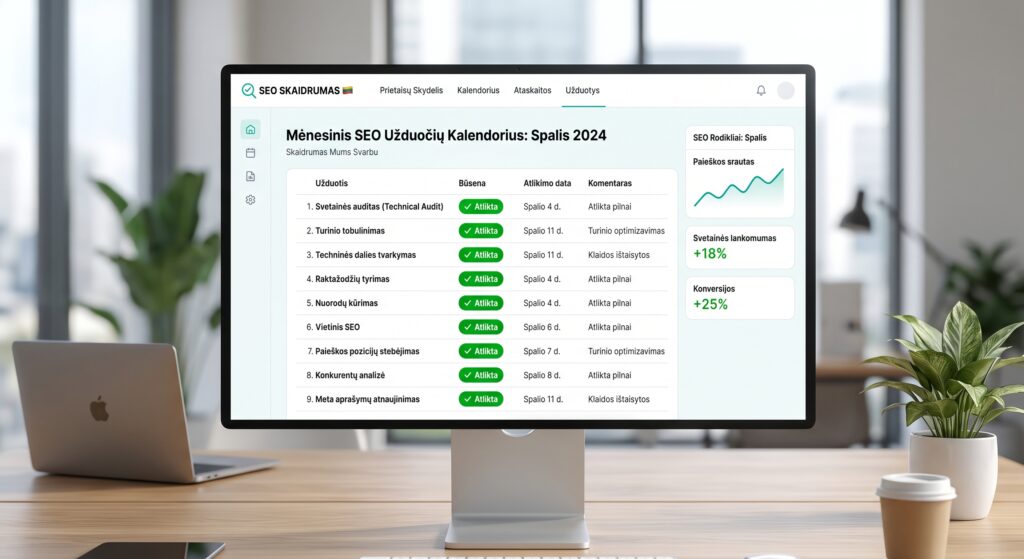Select the Užduotys tab
Viewport: 1024px width, 559px height.
tap(583, 90)
